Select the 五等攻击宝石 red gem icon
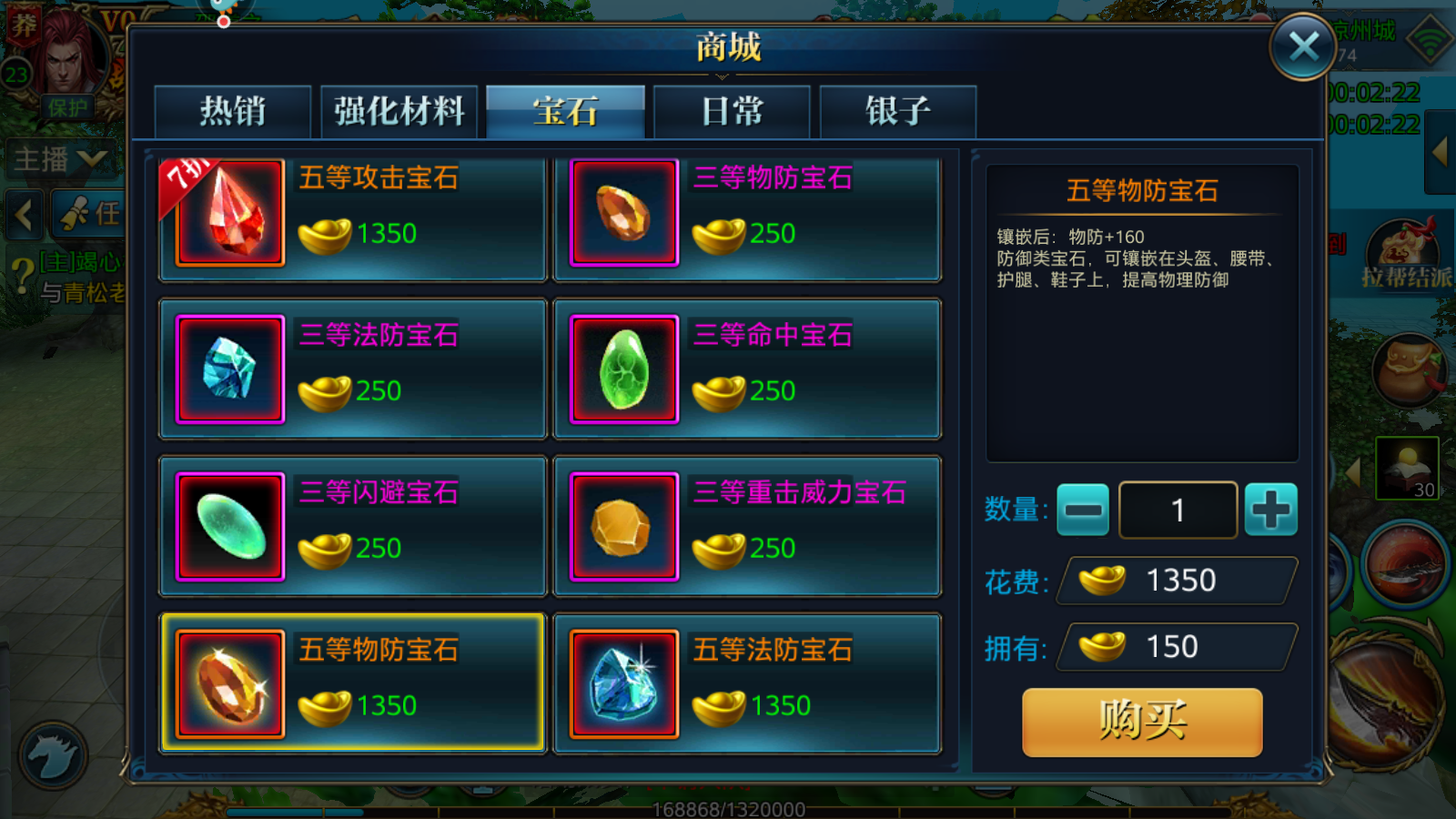 pyautogui.click(x=230, y=212)
